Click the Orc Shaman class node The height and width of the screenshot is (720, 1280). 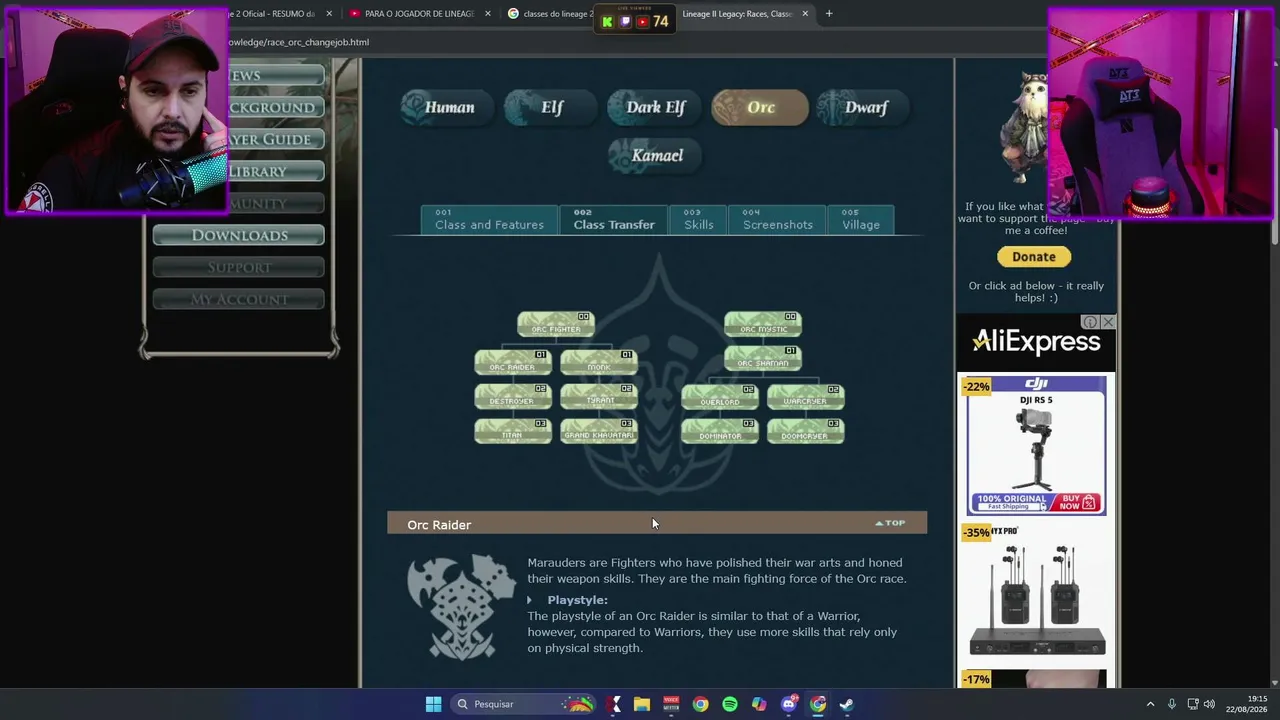click(763, 358)
